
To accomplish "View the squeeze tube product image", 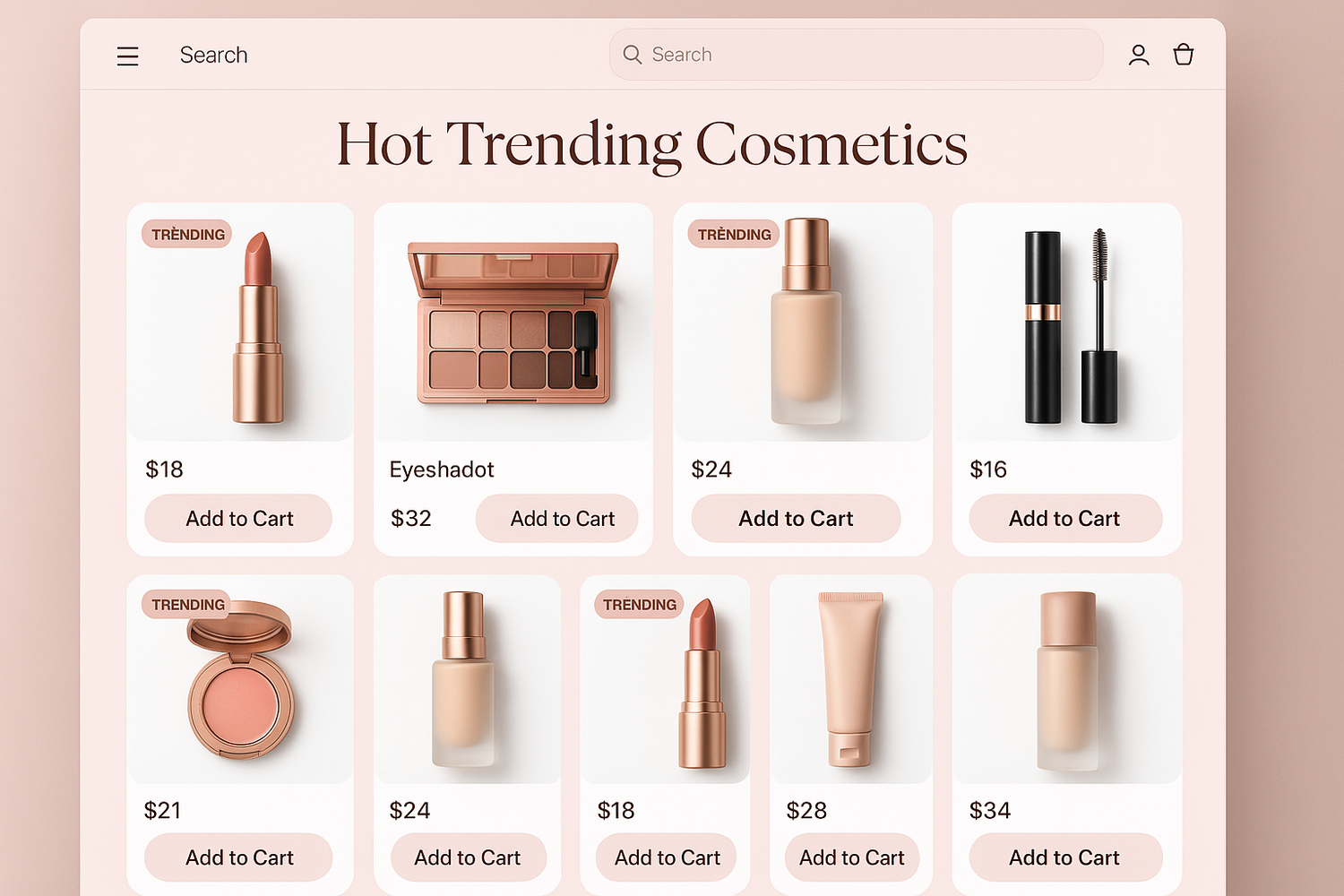I will (x=851, y=681).
